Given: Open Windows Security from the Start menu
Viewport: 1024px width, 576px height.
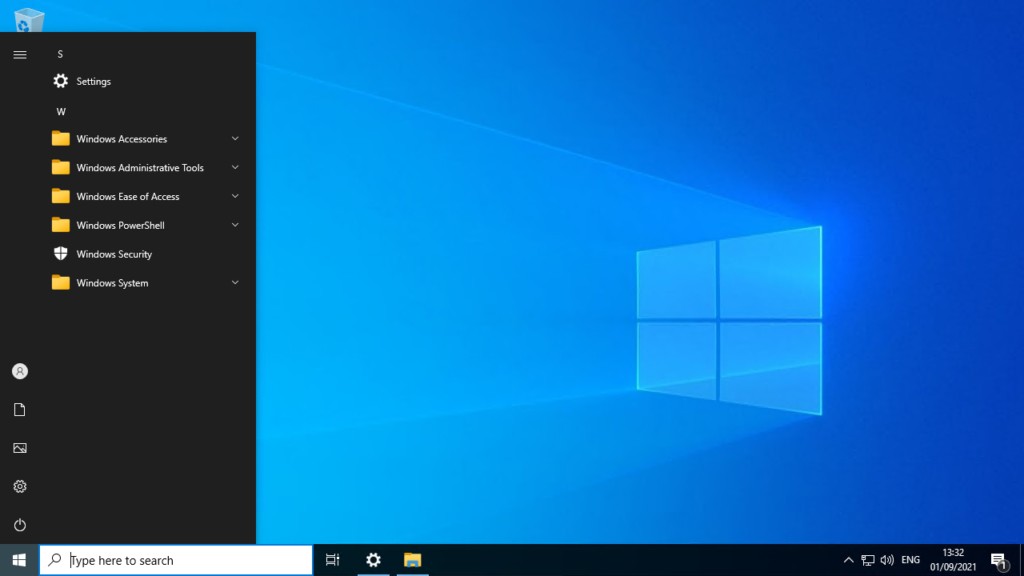Looking at the screenshot, I should (114, 254).
